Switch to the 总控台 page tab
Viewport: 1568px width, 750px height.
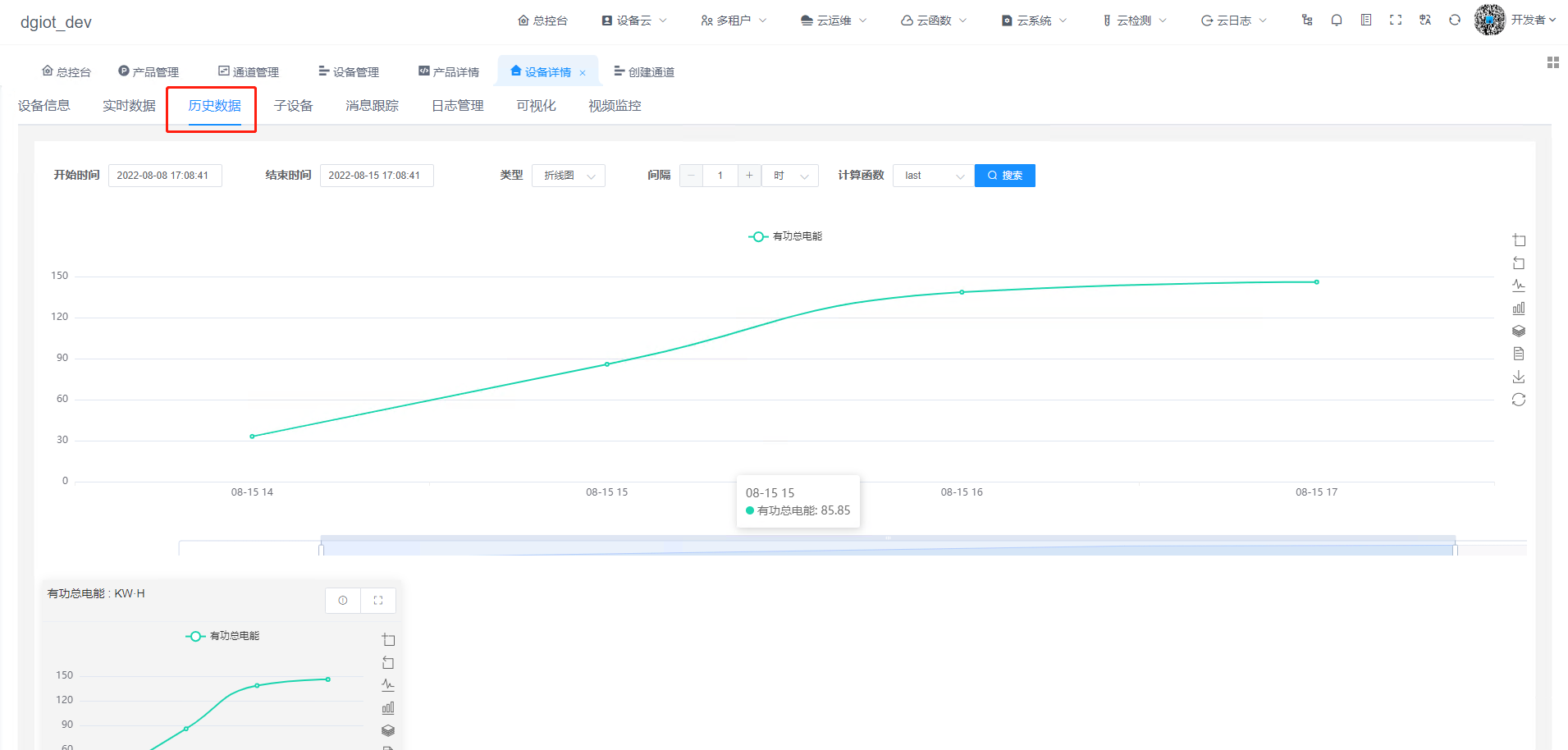[x=66, y=72]
